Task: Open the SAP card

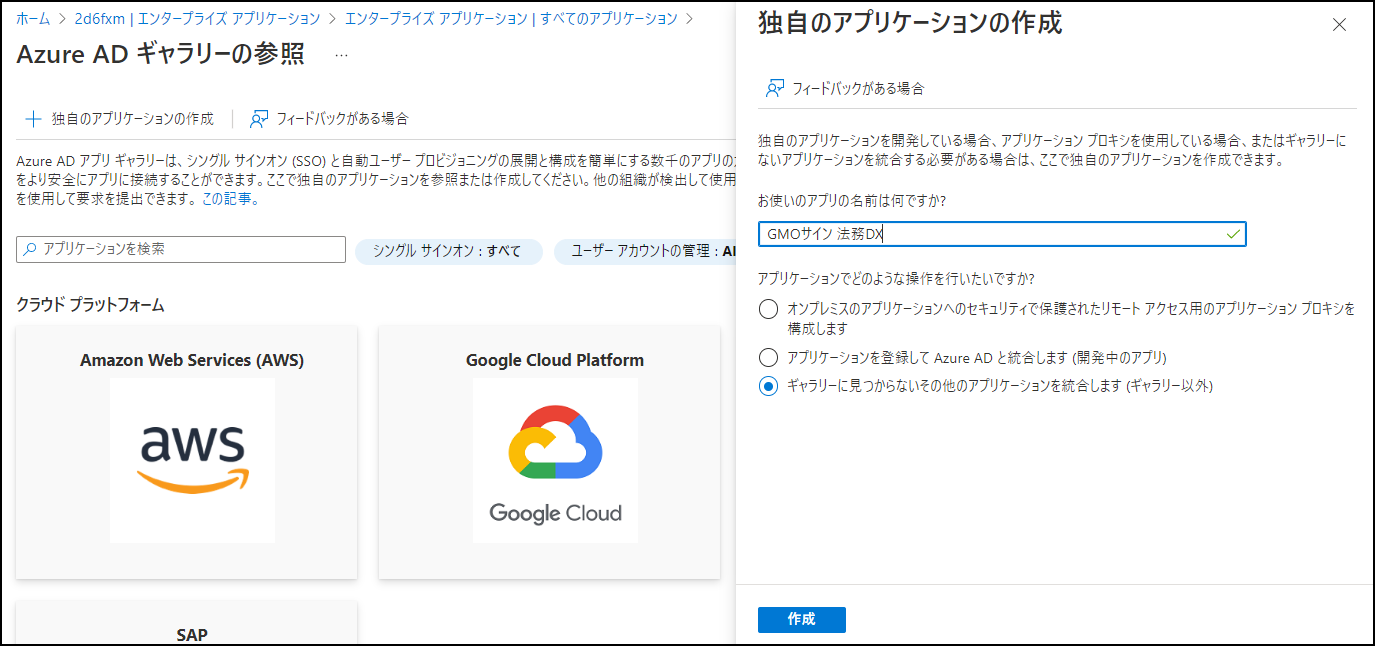Action: (186, 623)
